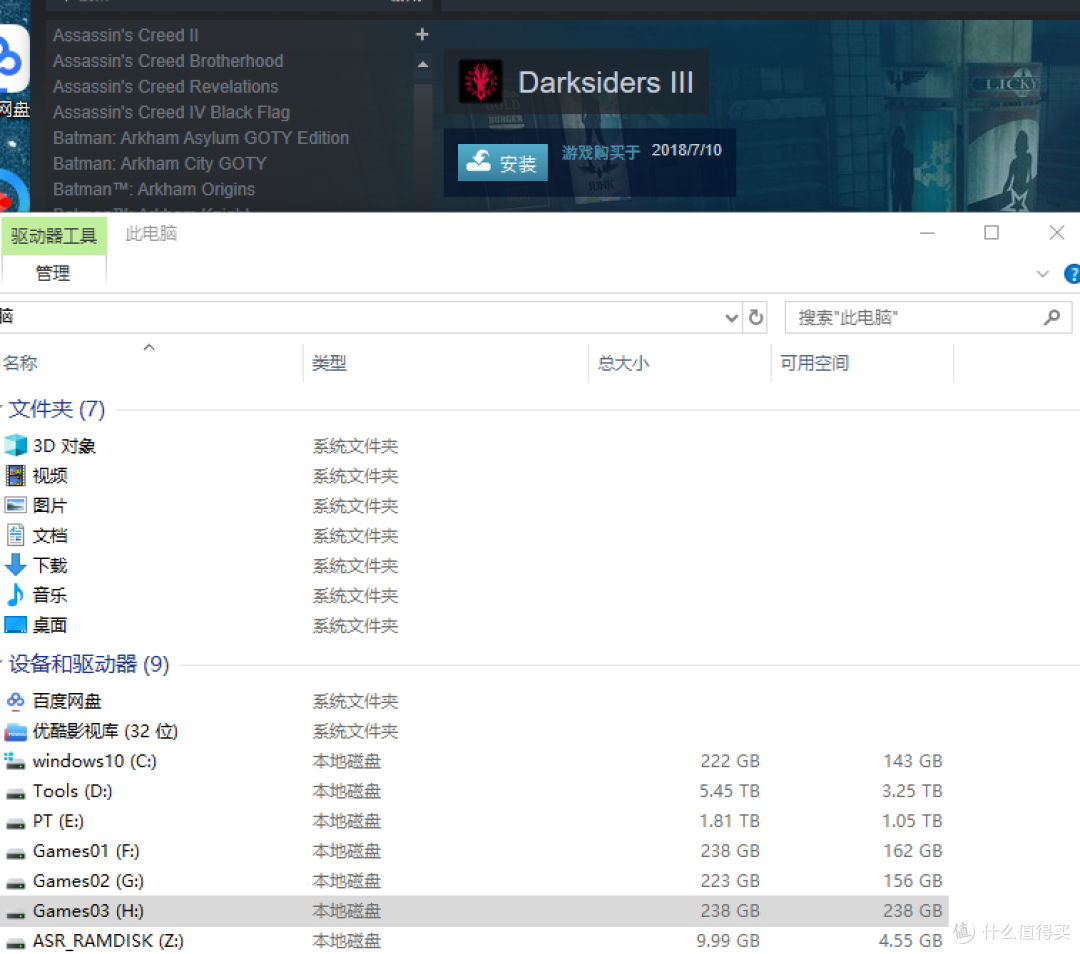1080x954 pixels.
Task: Click the Games03 (H:) drive icon
Action: (15, 913)
